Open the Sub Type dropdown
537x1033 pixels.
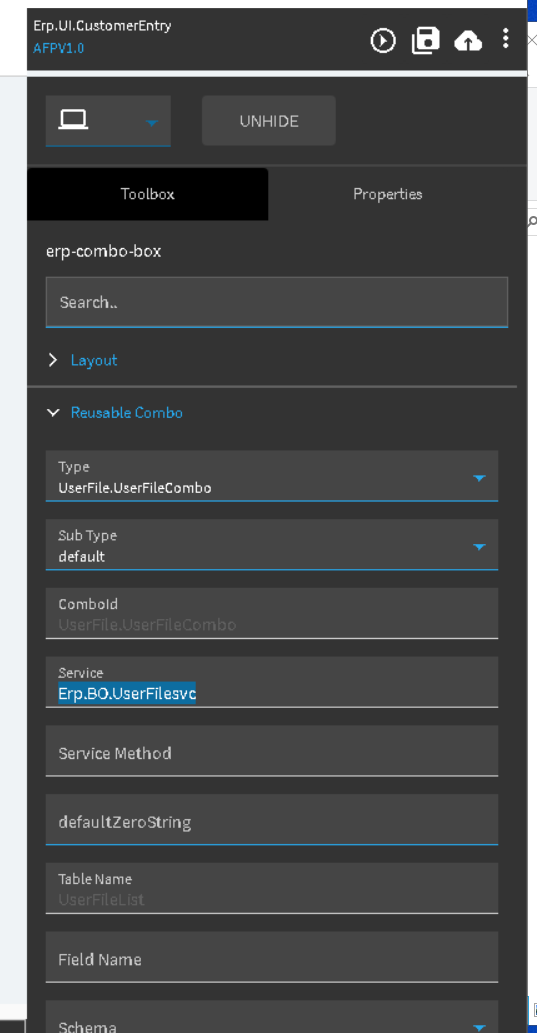coord(271,545)
